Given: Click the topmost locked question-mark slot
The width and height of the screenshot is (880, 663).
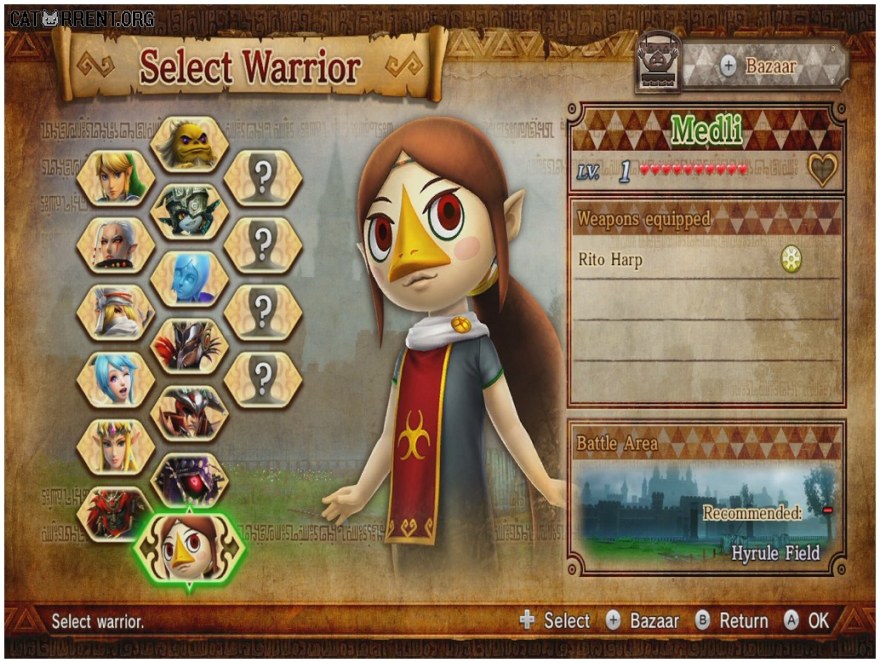Looking at the screenshot, I should 263,177.
